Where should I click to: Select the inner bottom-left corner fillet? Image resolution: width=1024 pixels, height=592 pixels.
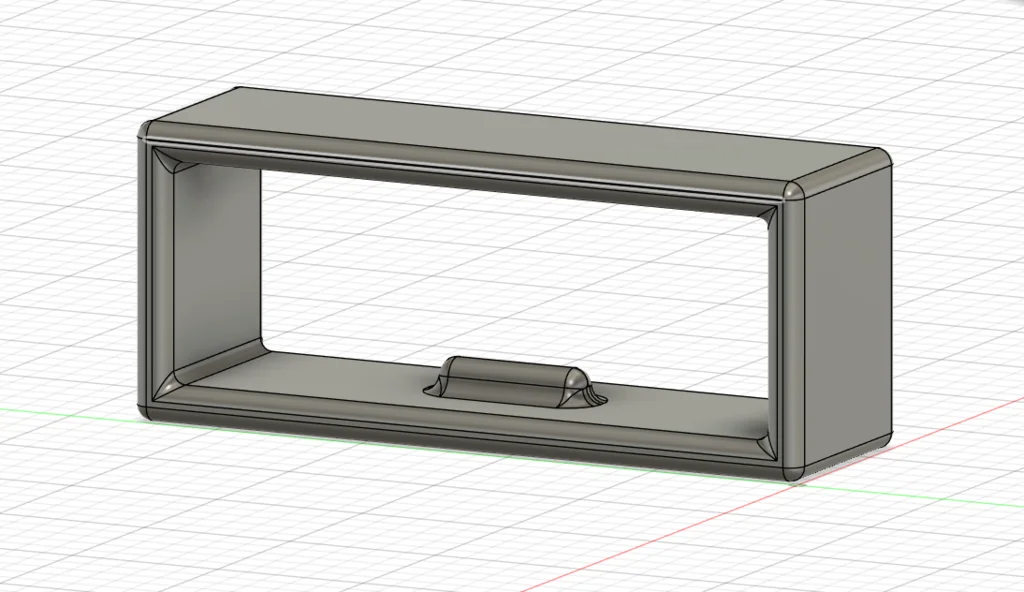[x=172, y=382]
